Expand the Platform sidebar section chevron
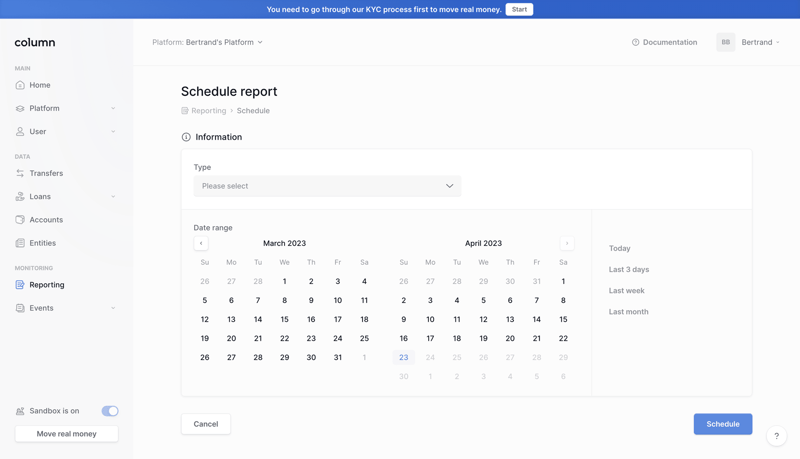This screenshot has width=800, height=459. tap(113, 108)
